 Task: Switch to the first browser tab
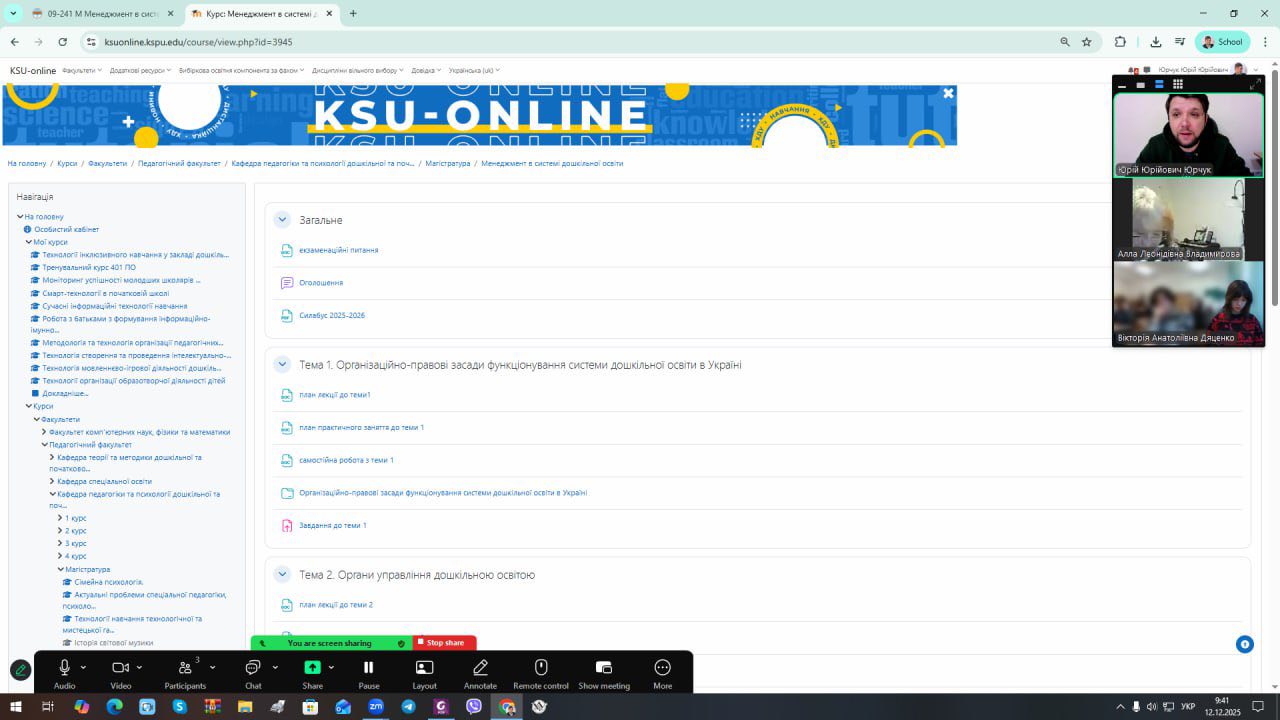(x=95, y=14)
